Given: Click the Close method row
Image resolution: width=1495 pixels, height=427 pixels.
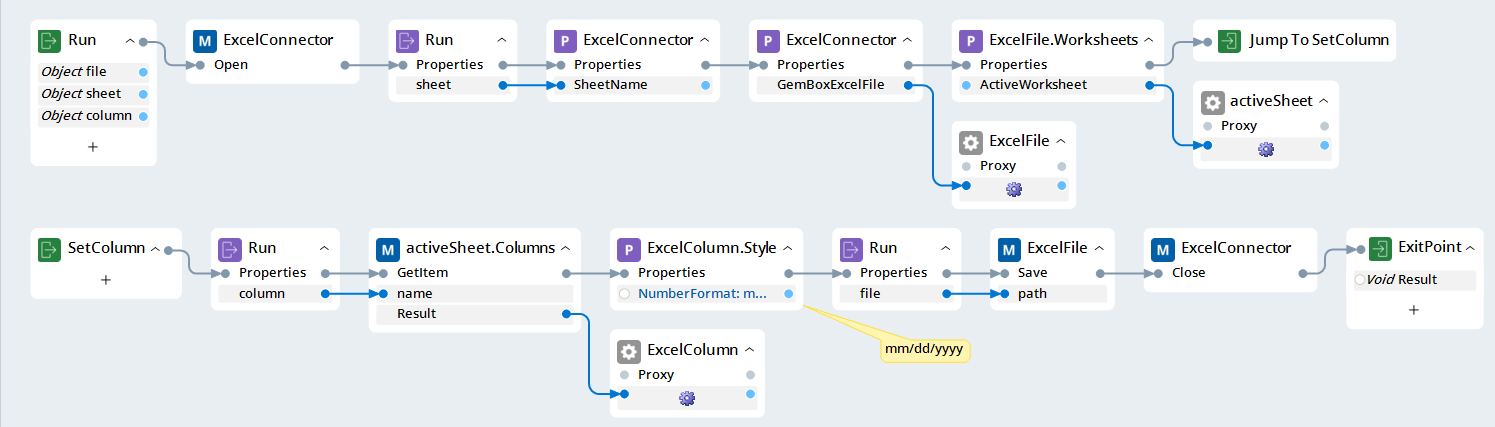Looking at the screenshot, I should pos(1230,272).
